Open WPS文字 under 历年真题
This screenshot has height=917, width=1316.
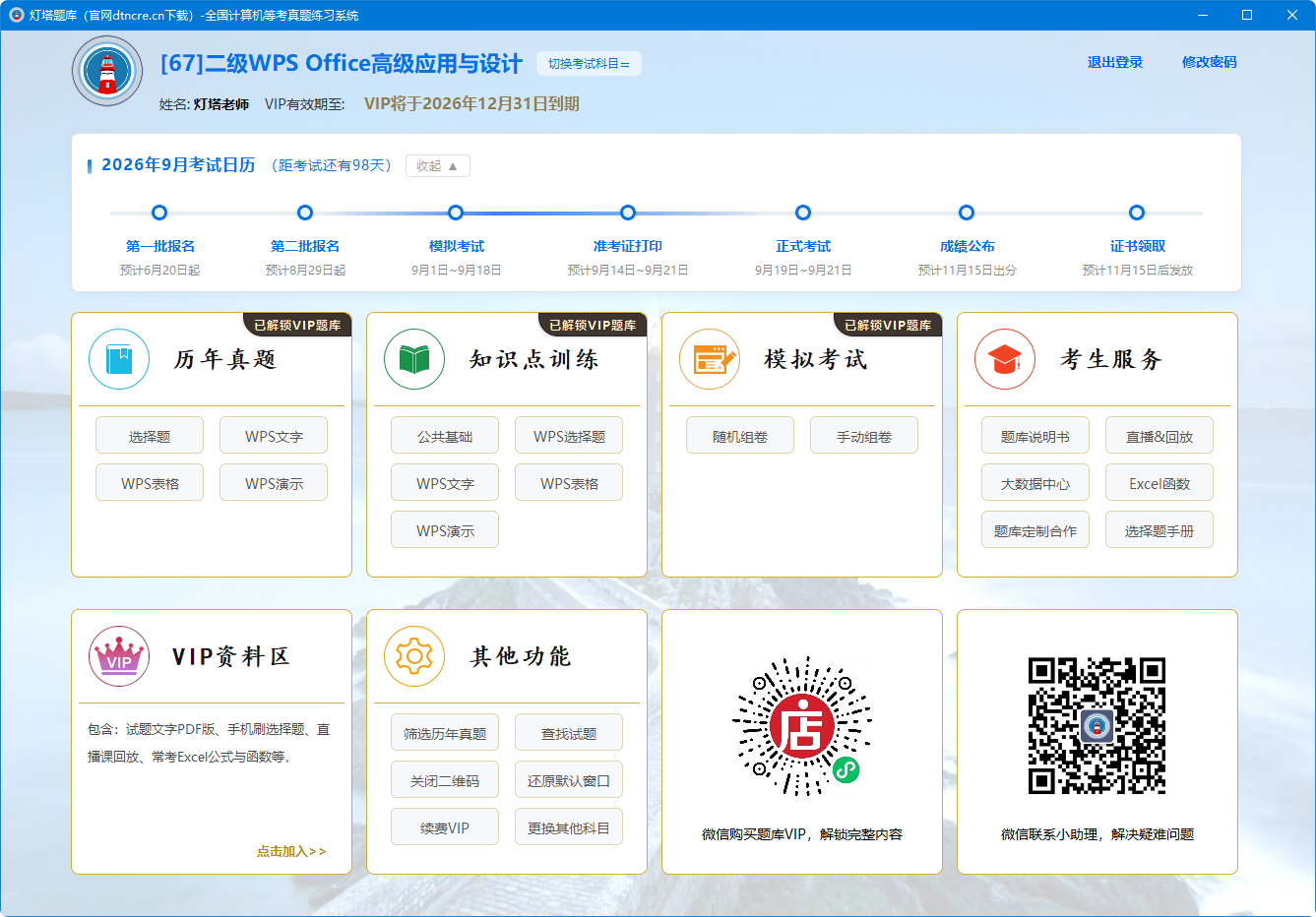click(274, 436)
